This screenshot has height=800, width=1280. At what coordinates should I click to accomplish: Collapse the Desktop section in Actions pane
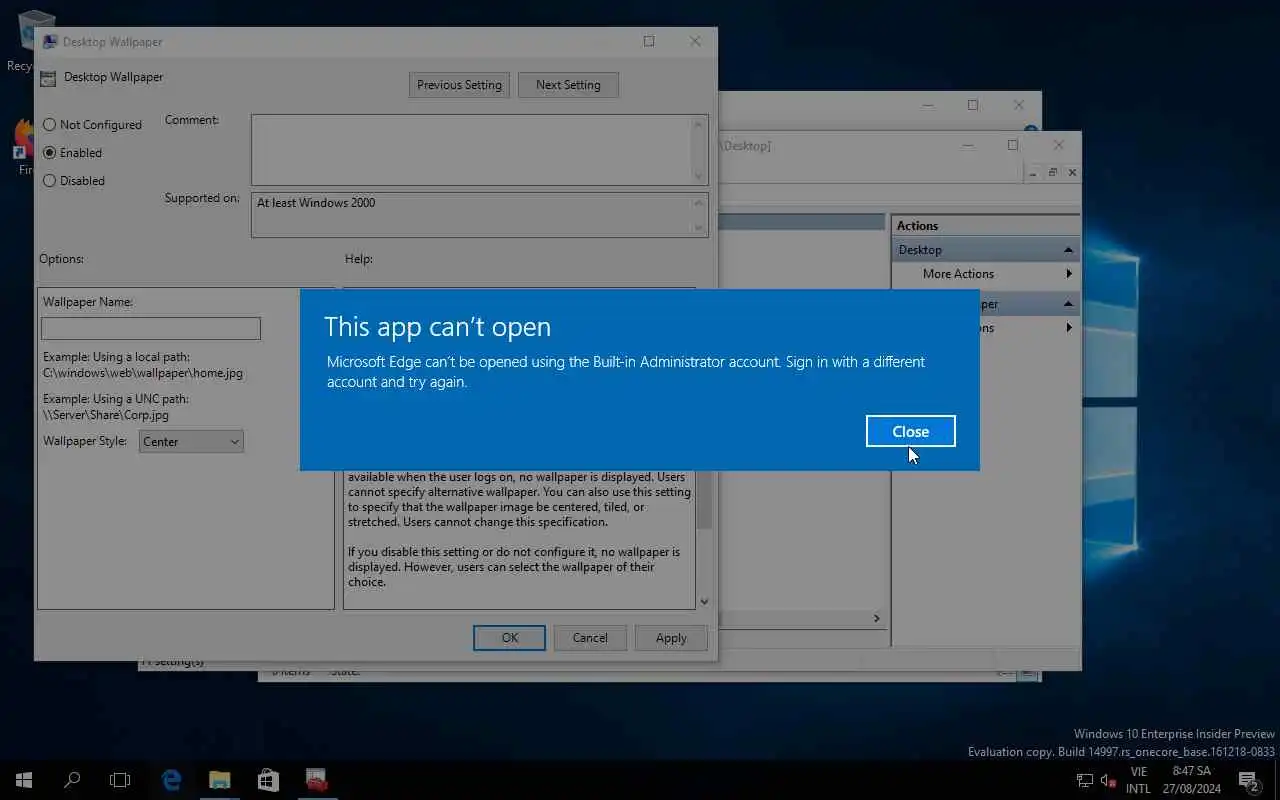1068,250
